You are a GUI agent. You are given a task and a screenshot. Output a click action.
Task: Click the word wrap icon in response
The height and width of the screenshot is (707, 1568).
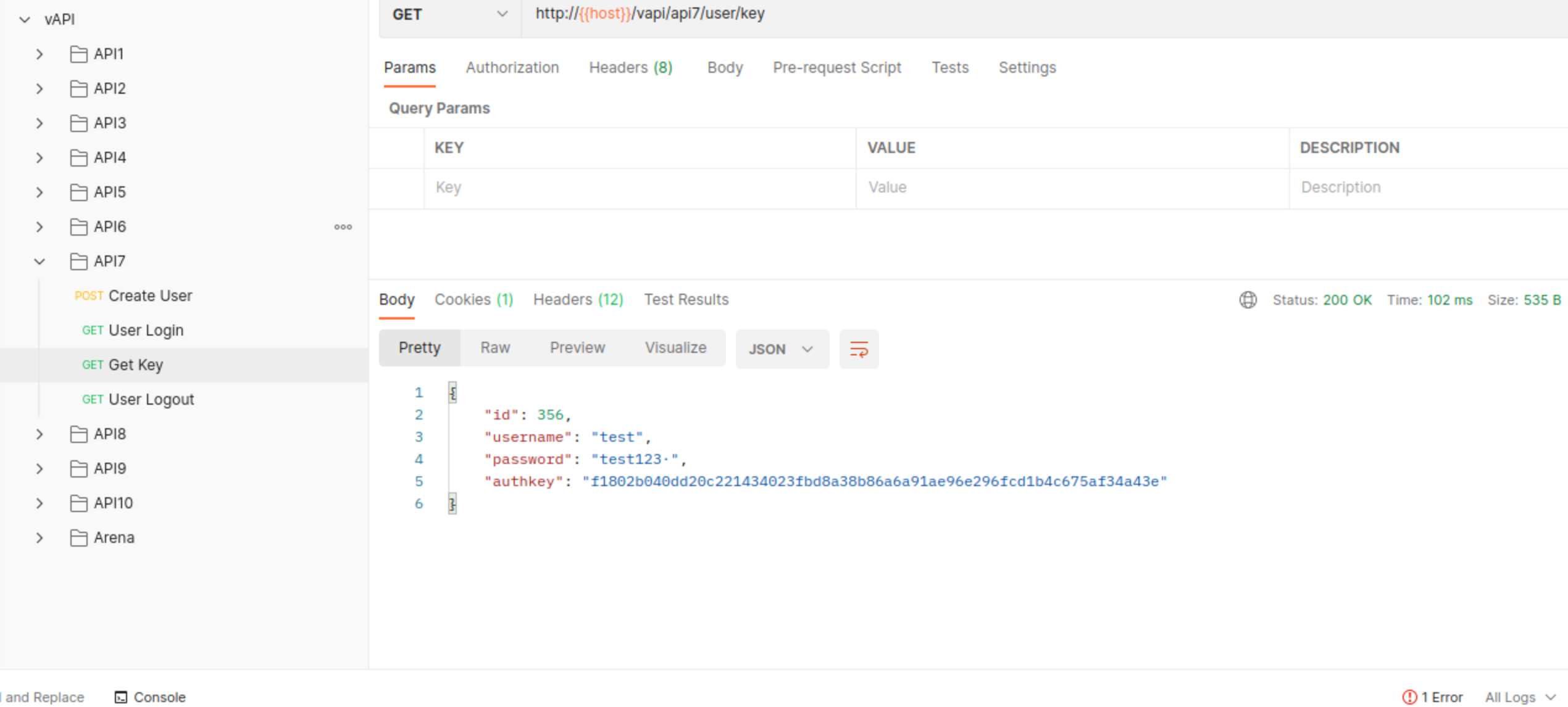859,349
